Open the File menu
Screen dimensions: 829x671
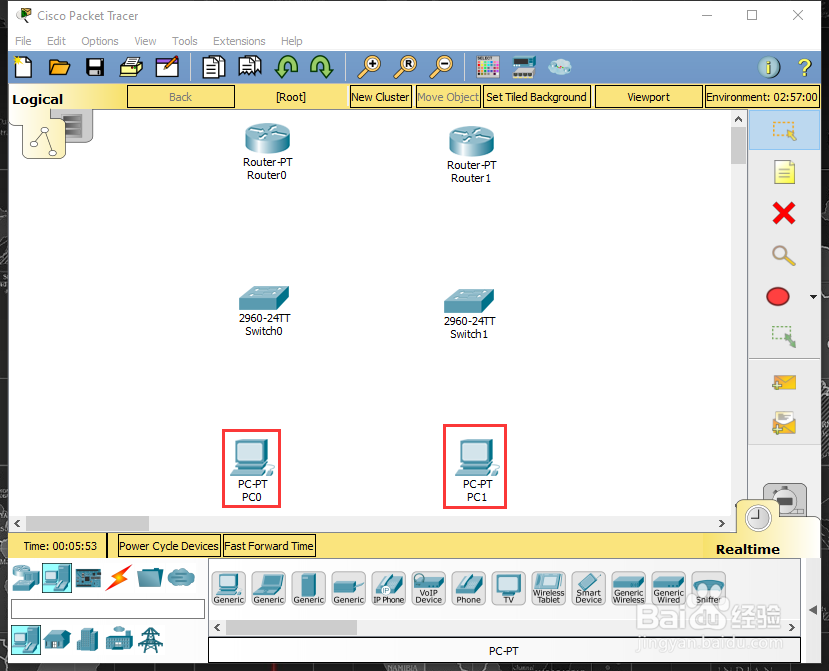click(x=23, y=41)
